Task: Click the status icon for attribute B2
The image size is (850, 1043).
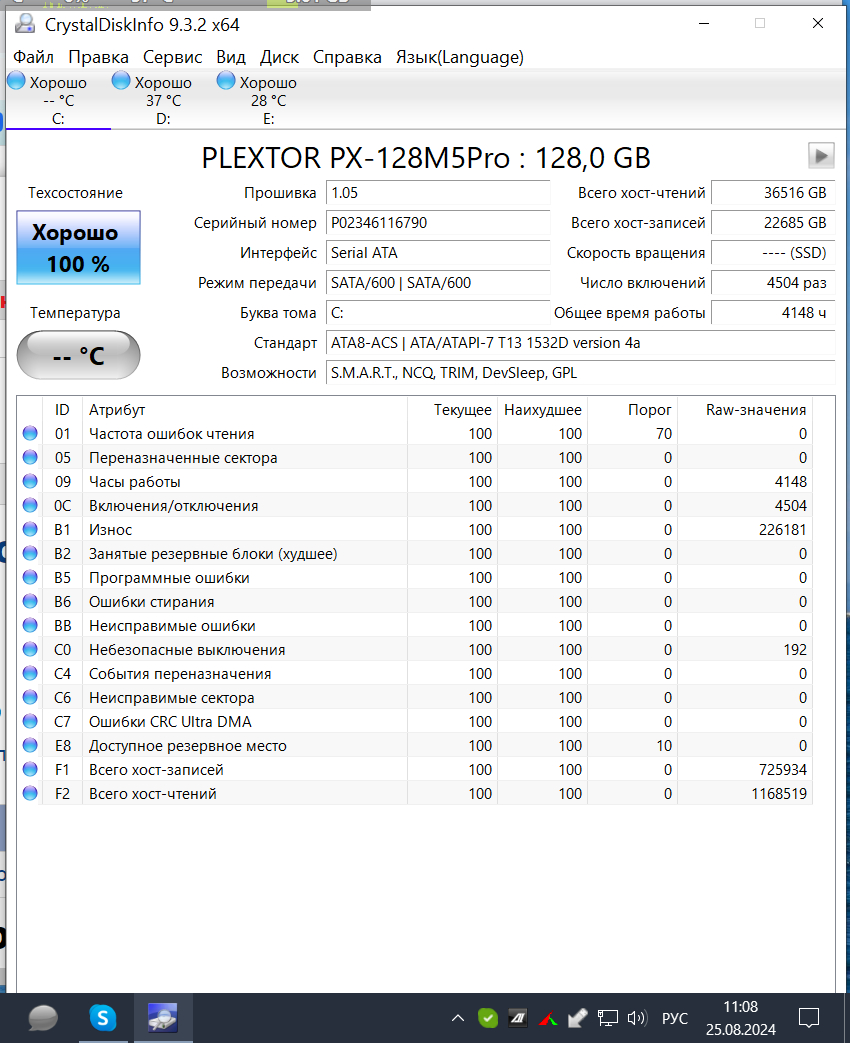Action: (x=30, y=553)
